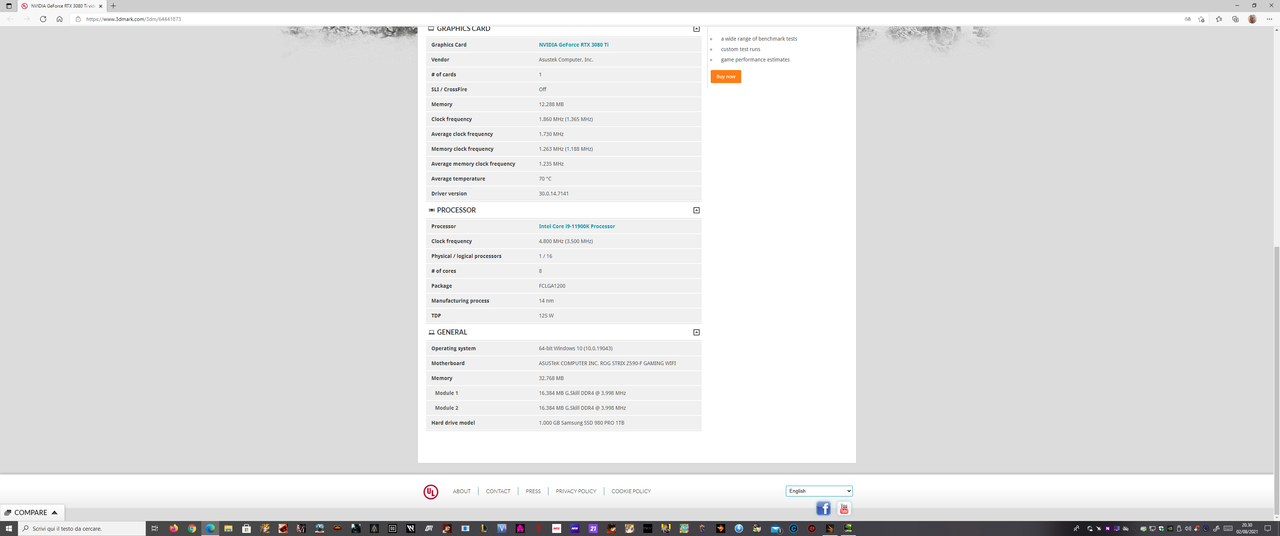1280x536 pixels.
Task: Expand the COMPARE panel
Action: click(x=32, y=512)
